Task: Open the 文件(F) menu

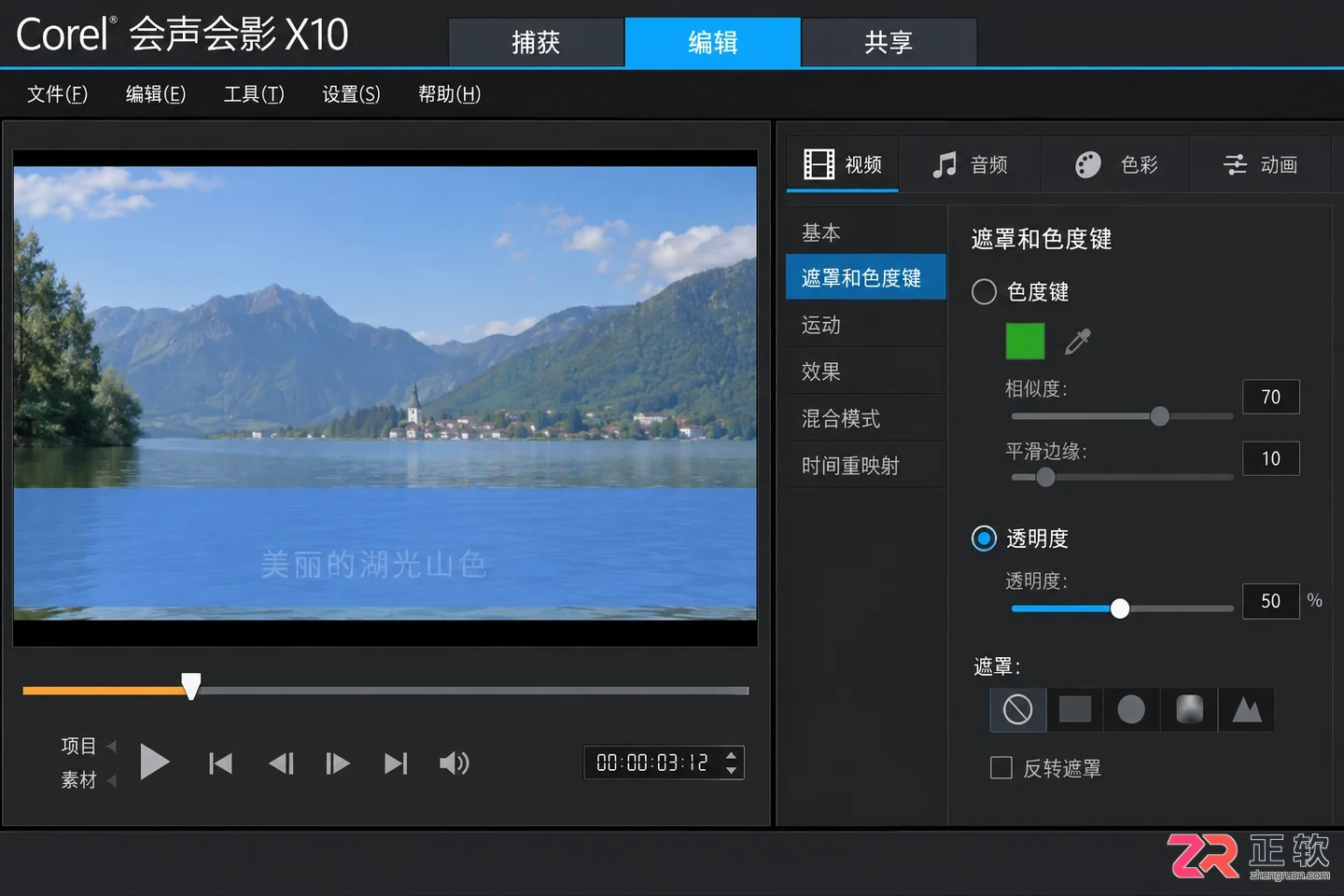Action: [x=57, y=94]
